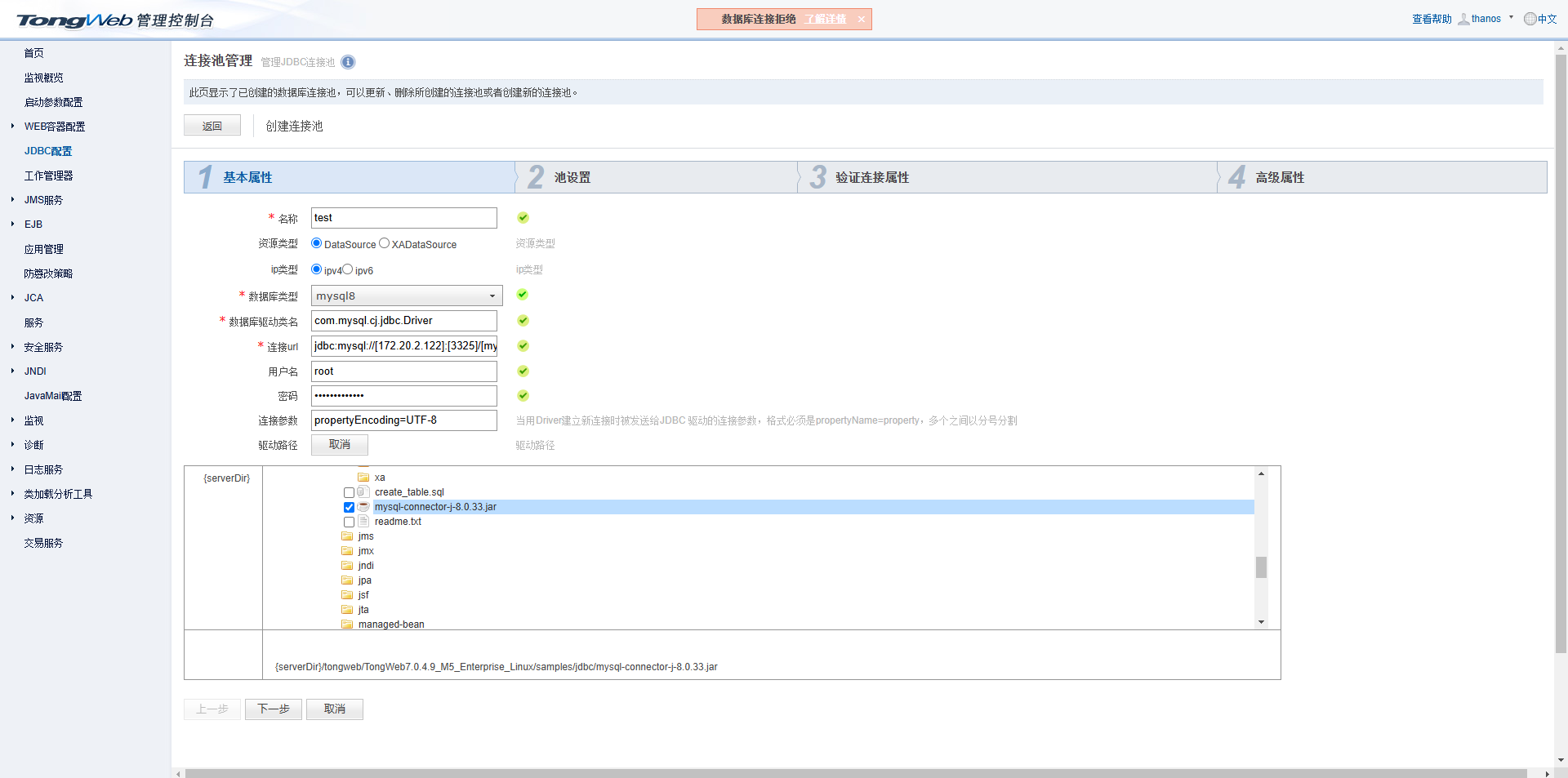Viewport: 1568px width, 778px height.
Task: Expand the JNDI sidebar arrow
Action: click(x=12, y=371)
